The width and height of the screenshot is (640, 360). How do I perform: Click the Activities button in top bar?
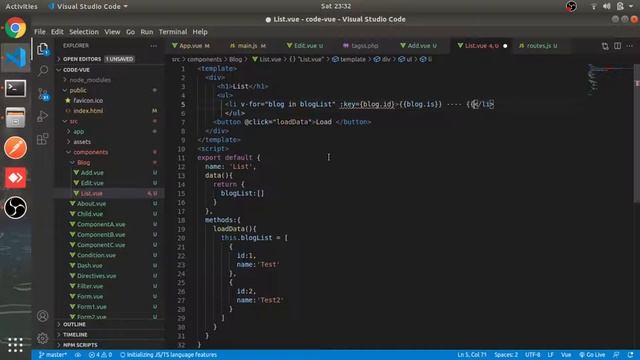click(x=21, y=6)
